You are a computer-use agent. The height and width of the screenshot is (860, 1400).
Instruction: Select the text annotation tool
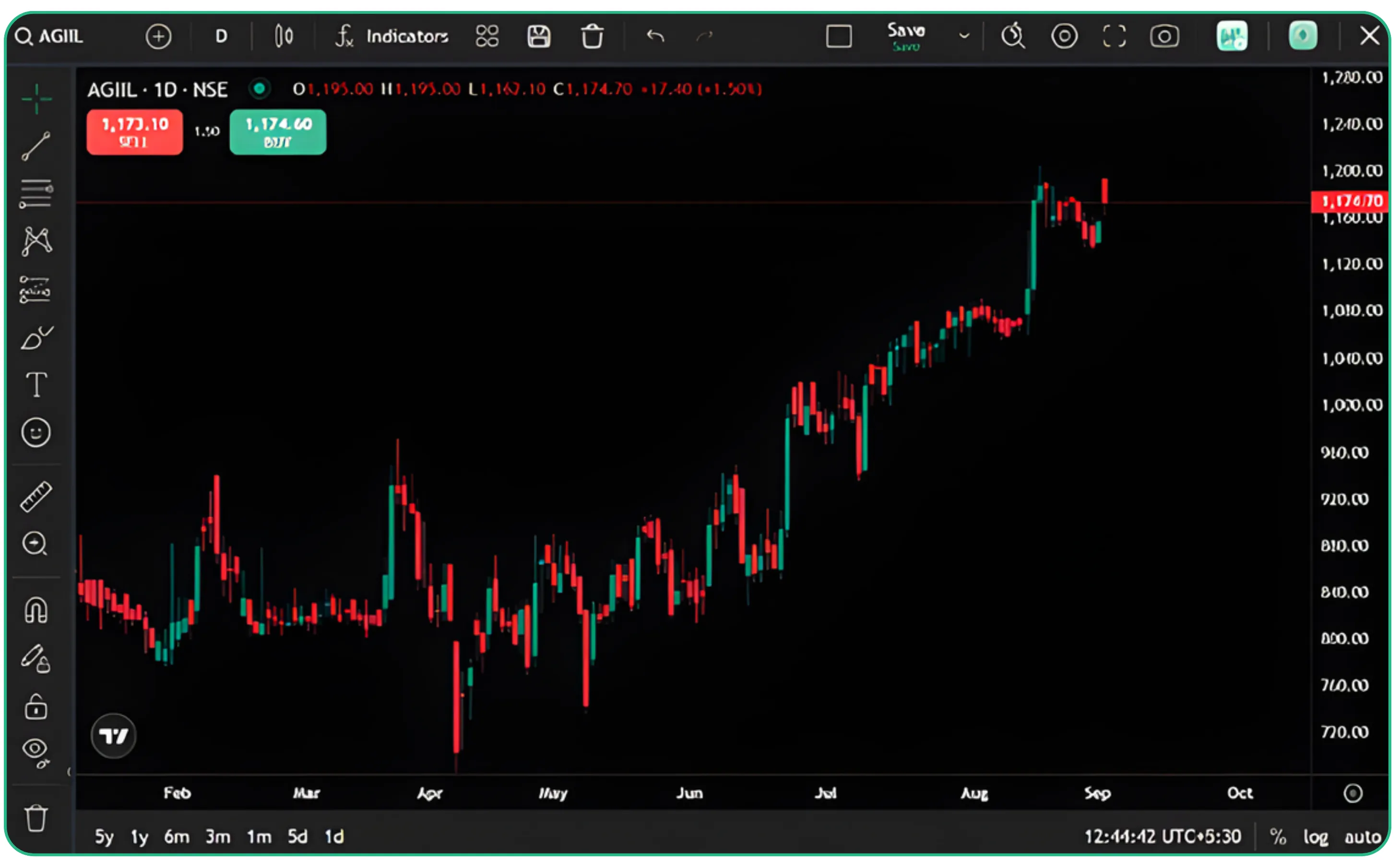click(x=36, y=385)
